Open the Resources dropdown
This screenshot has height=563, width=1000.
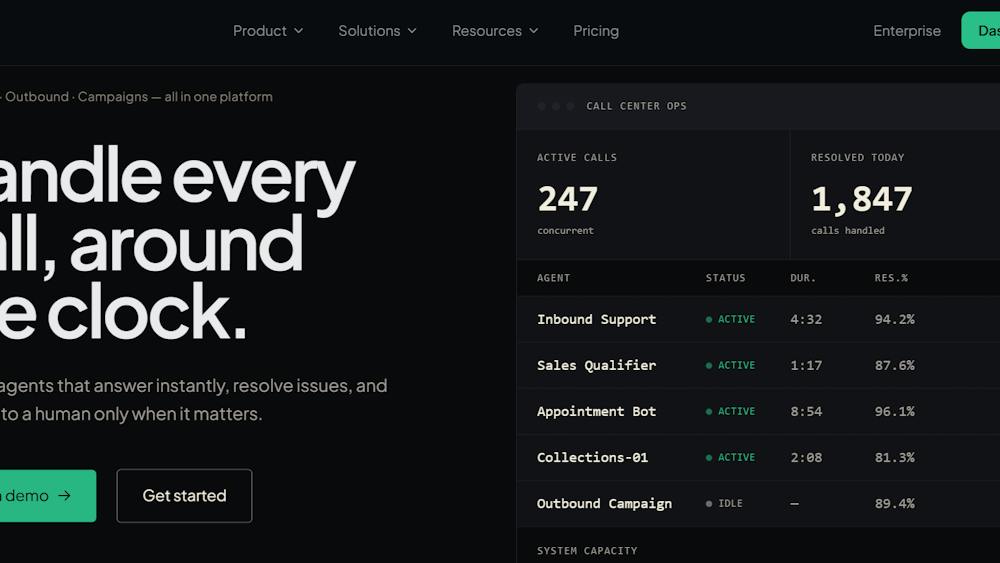(x=495, y=31)
